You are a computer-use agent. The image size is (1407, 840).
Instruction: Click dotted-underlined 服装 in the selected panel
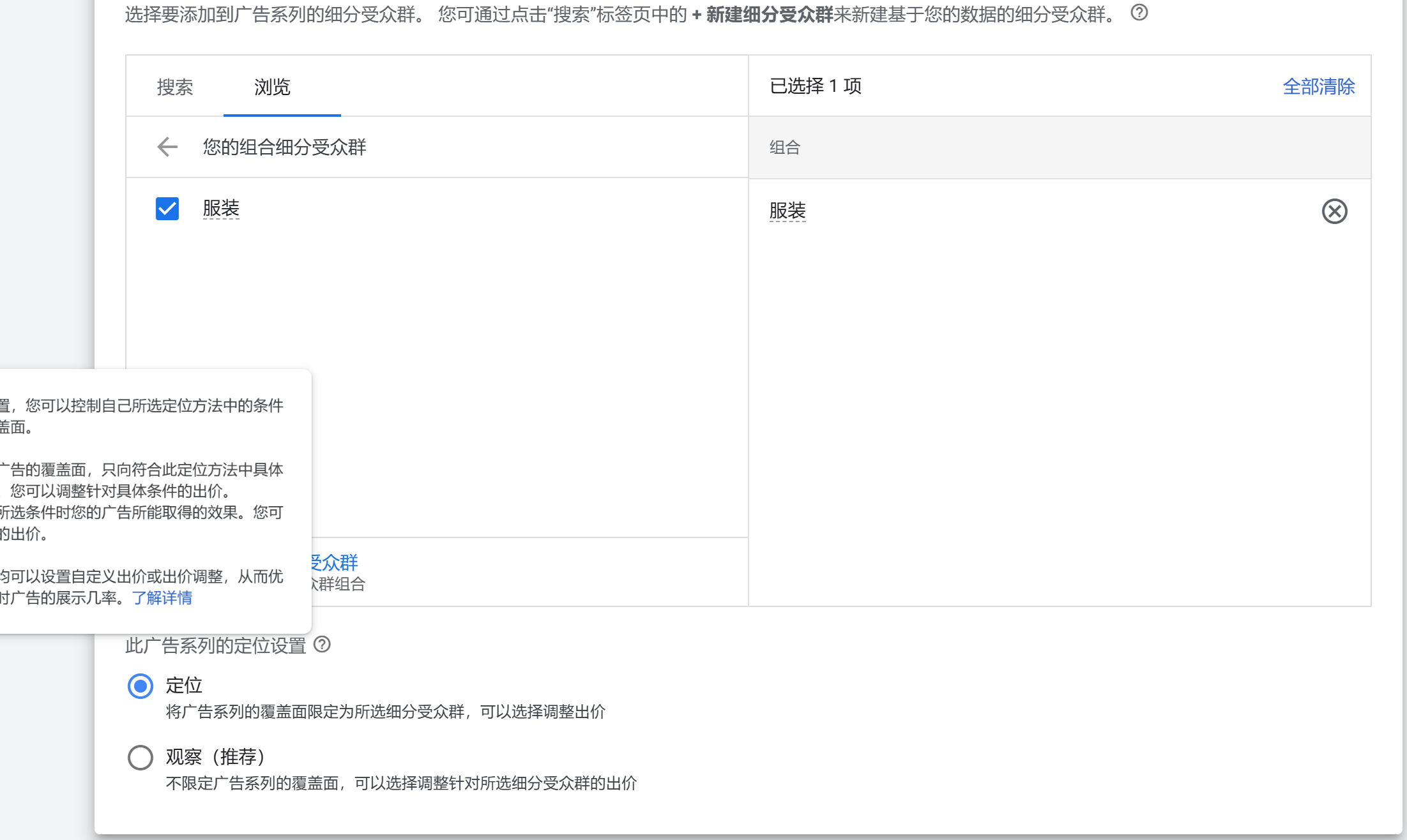[787, 211]
